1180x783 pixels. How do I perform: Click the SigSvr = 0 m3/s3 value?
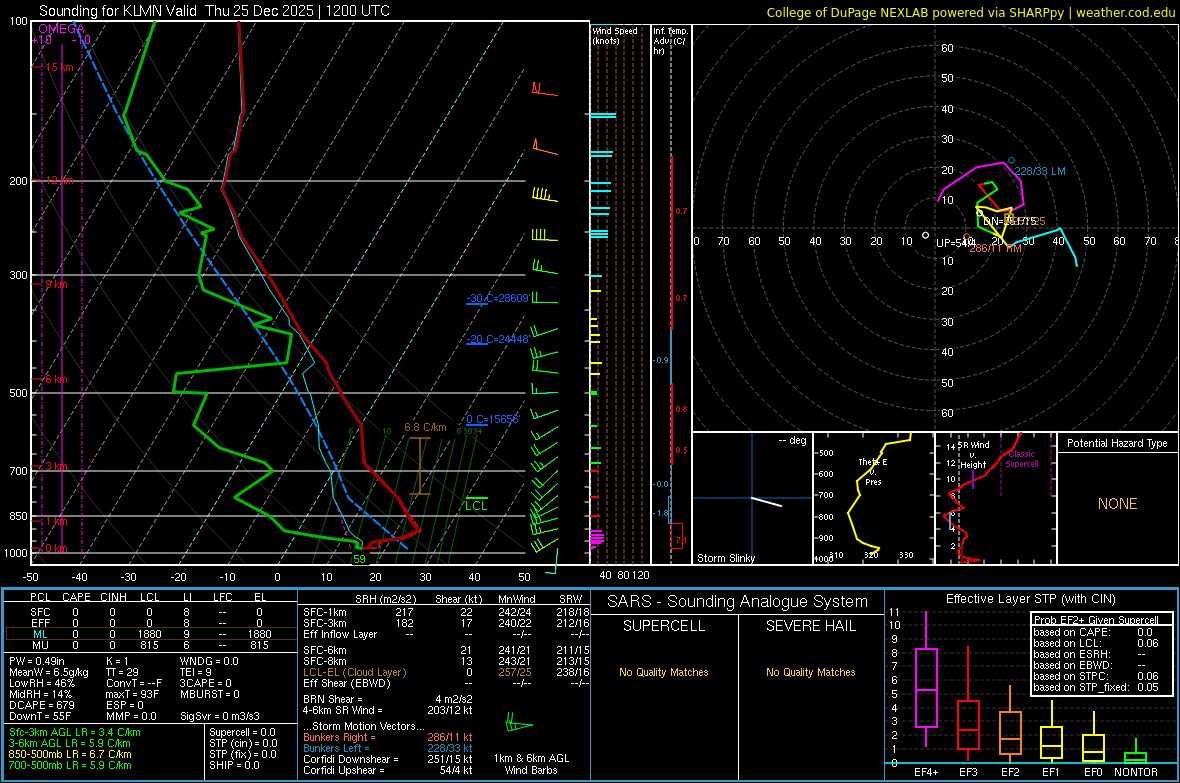(220, 716)
